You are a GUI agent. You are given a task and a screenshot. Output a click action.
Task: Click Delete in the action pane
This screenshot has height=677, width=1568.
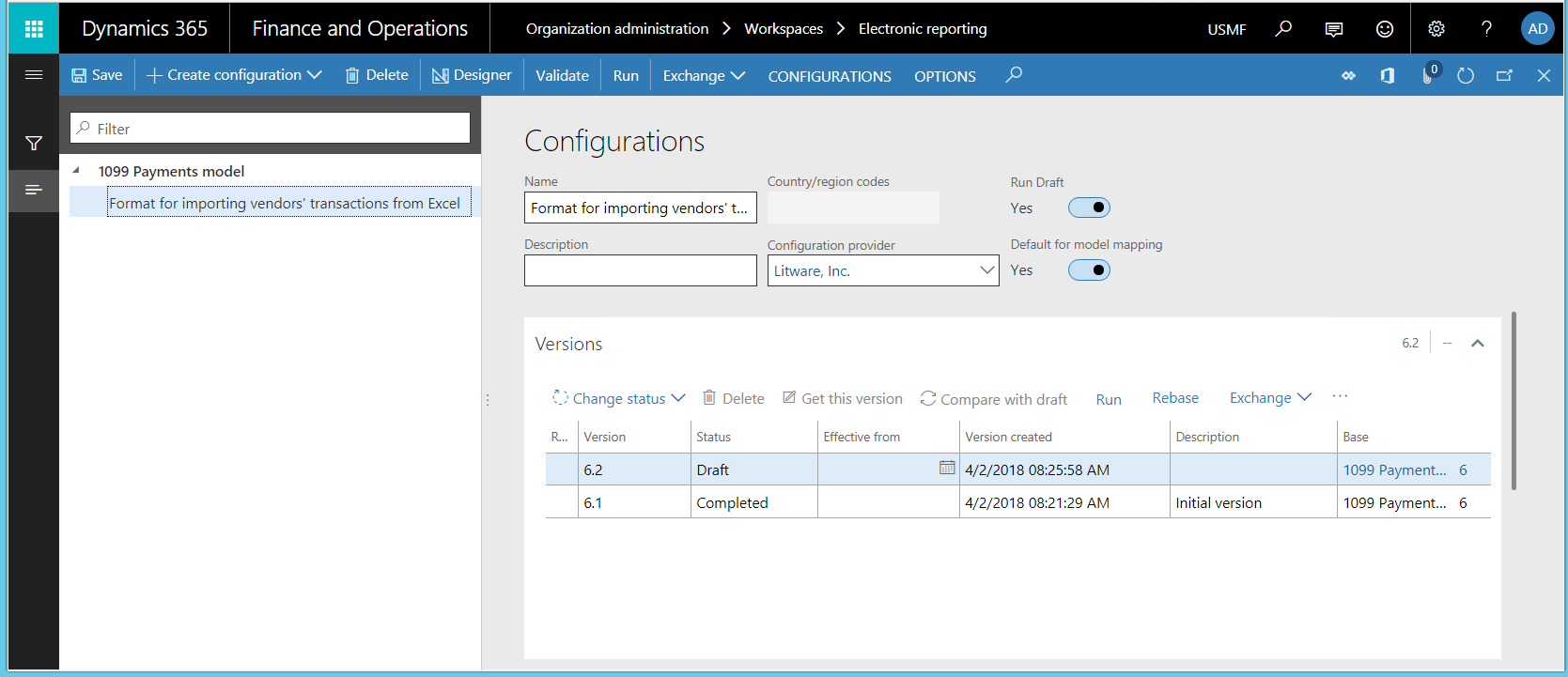[x=376, y=75]
